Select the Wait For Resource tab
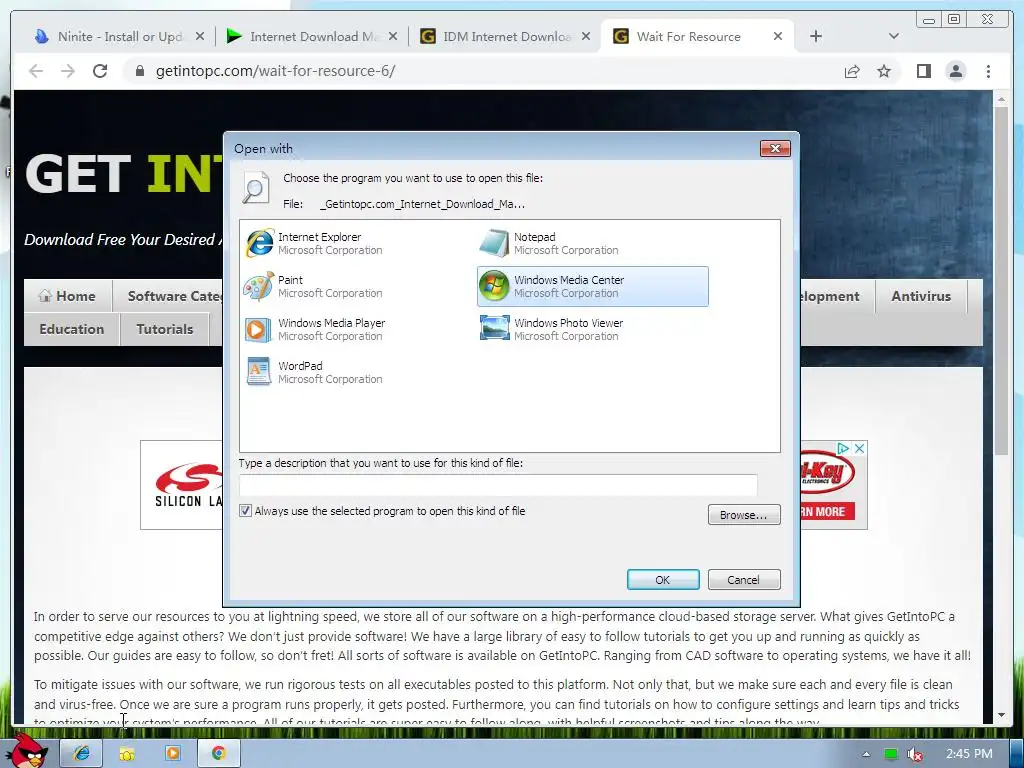Viewport: 1024px width, 768px height. point(697,37)
